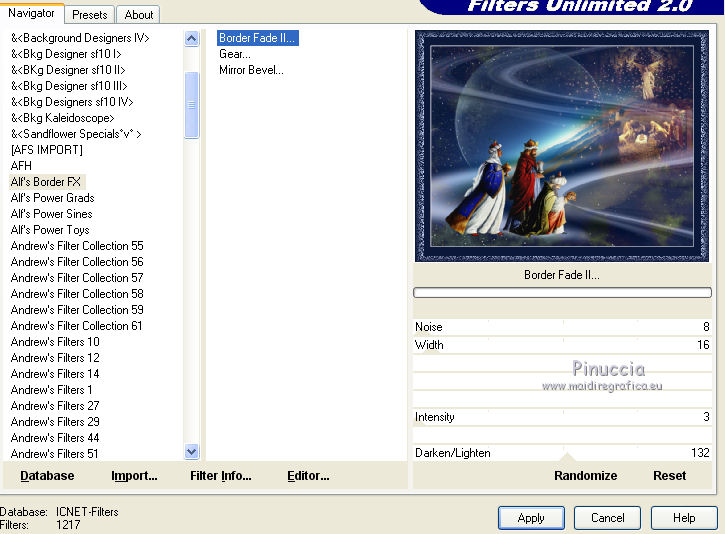Select the AFH category

[x=21, y=166]
